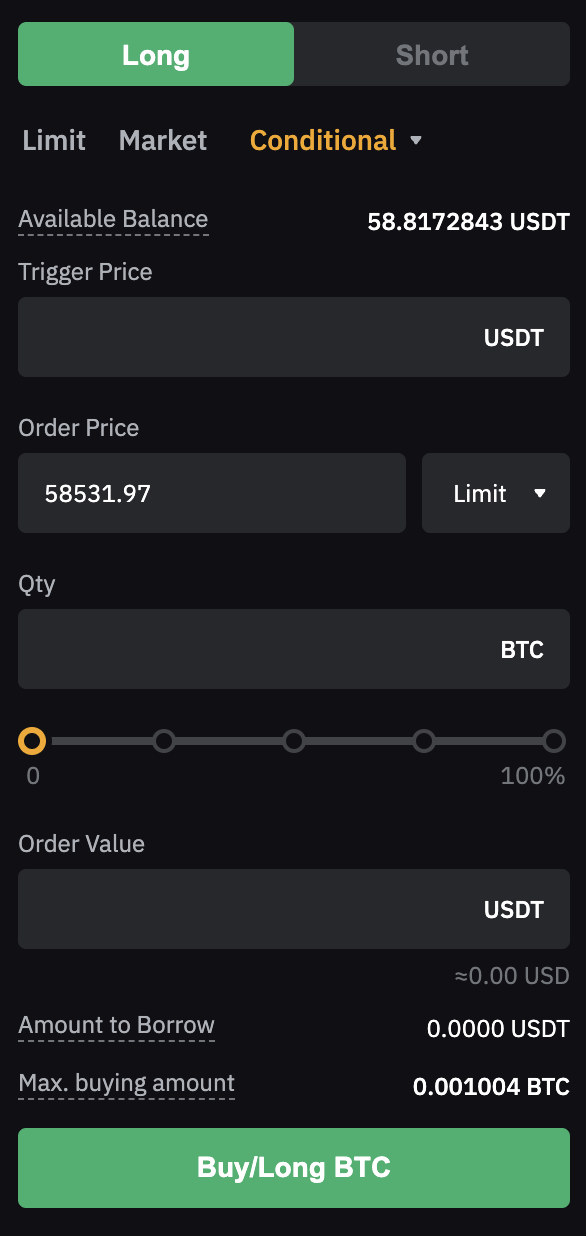Click the Available Balance underlined label

click(113, 219)
